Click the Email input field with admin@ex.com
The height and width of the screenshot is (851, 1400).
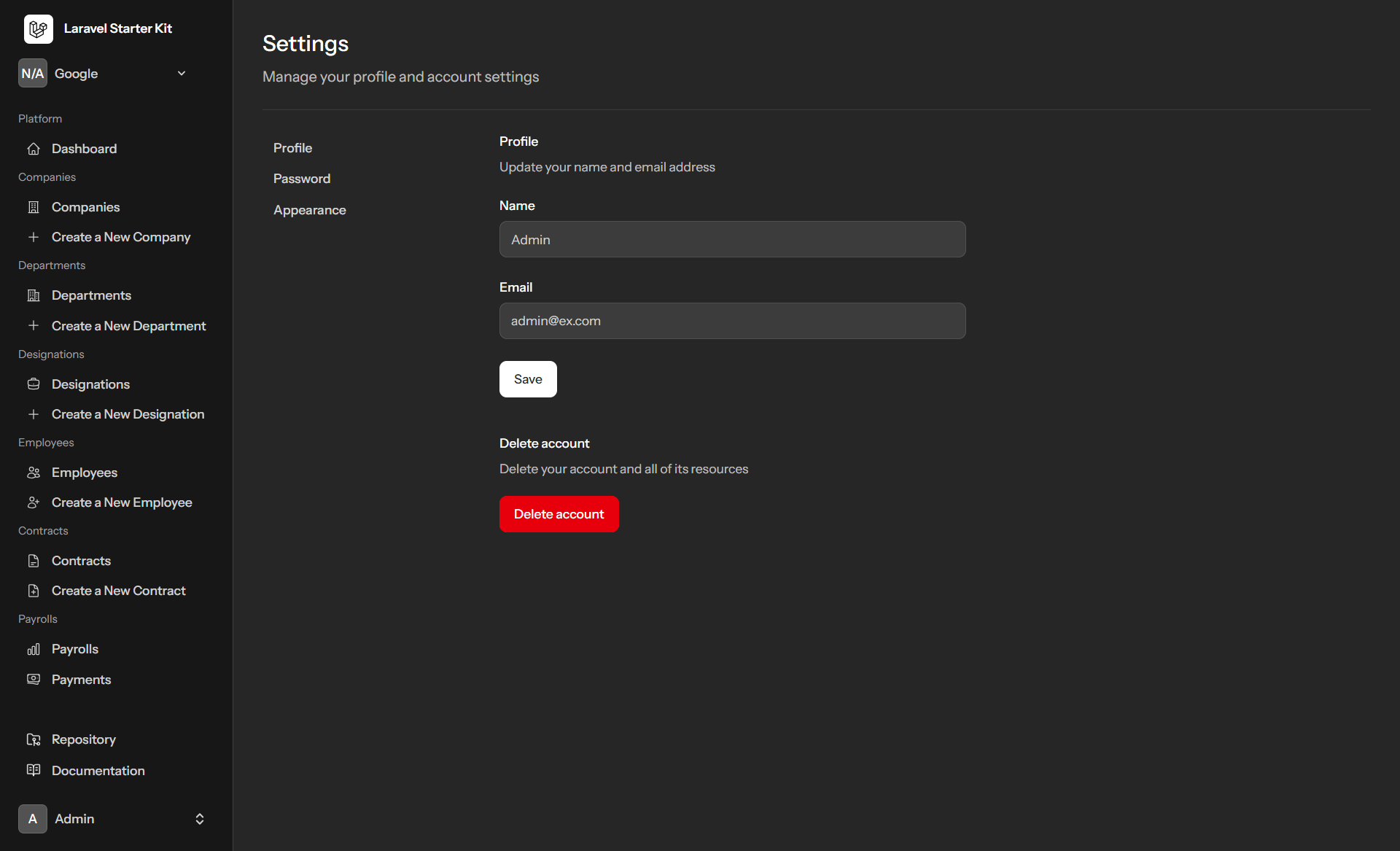coord(732,321)
